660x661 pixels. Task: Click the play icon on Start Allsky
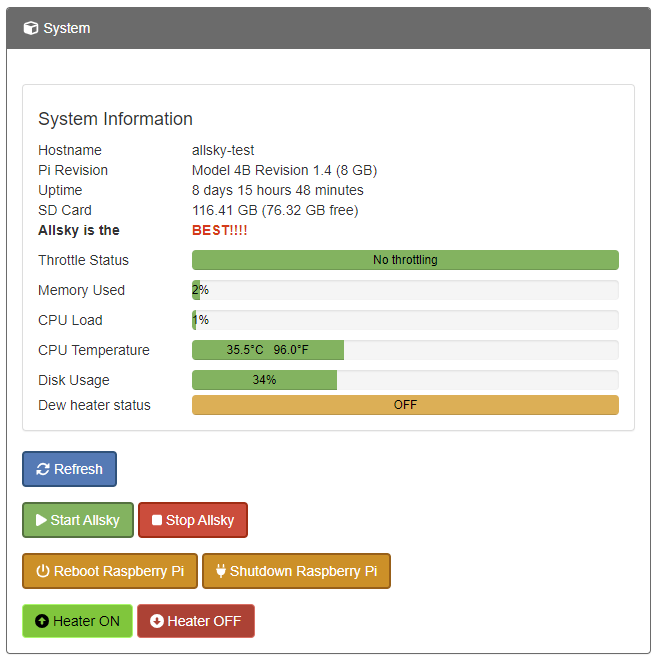[x=41, y=520]
